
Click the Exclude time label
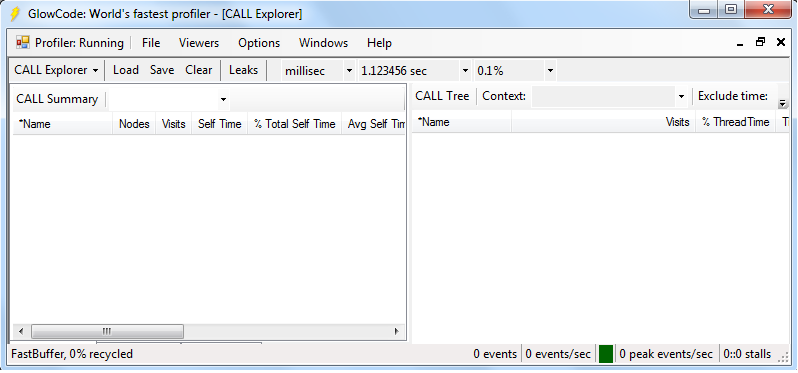[733, 96]
